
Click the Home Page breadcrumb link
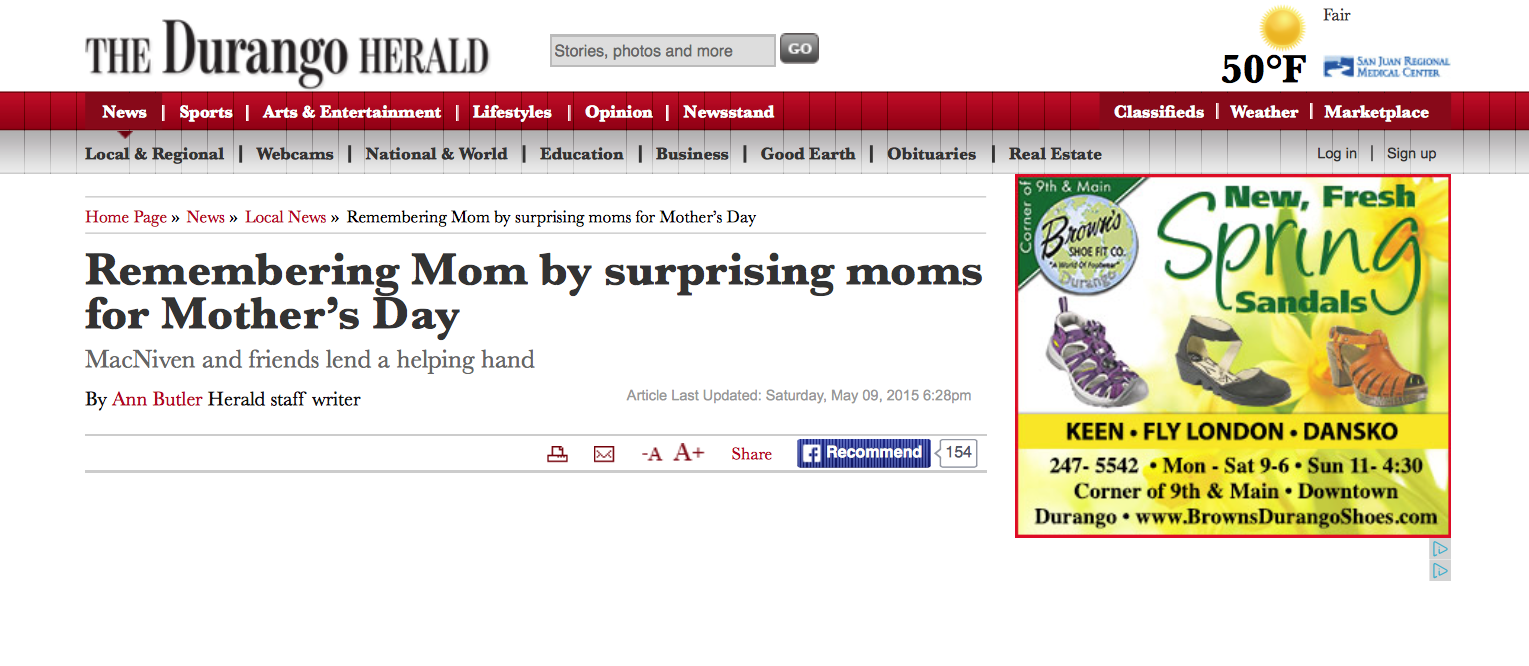click(126, 217)
